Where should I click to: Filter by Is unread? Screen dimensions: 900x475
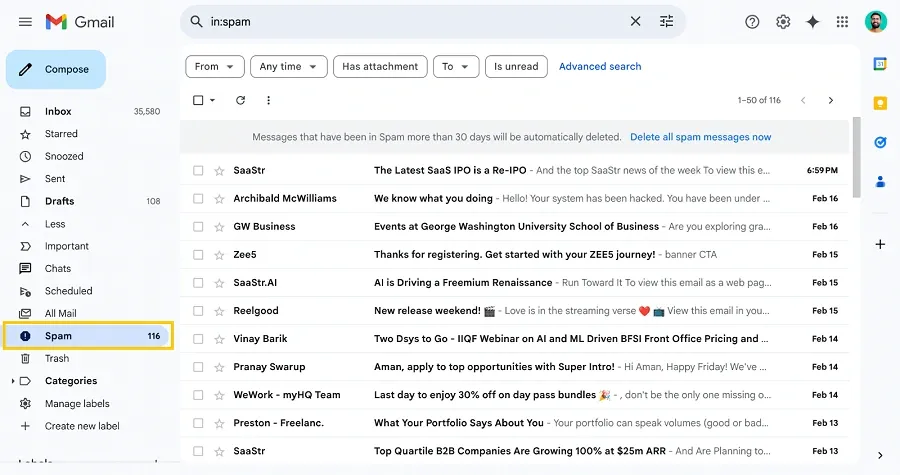[x=516, y=67]
